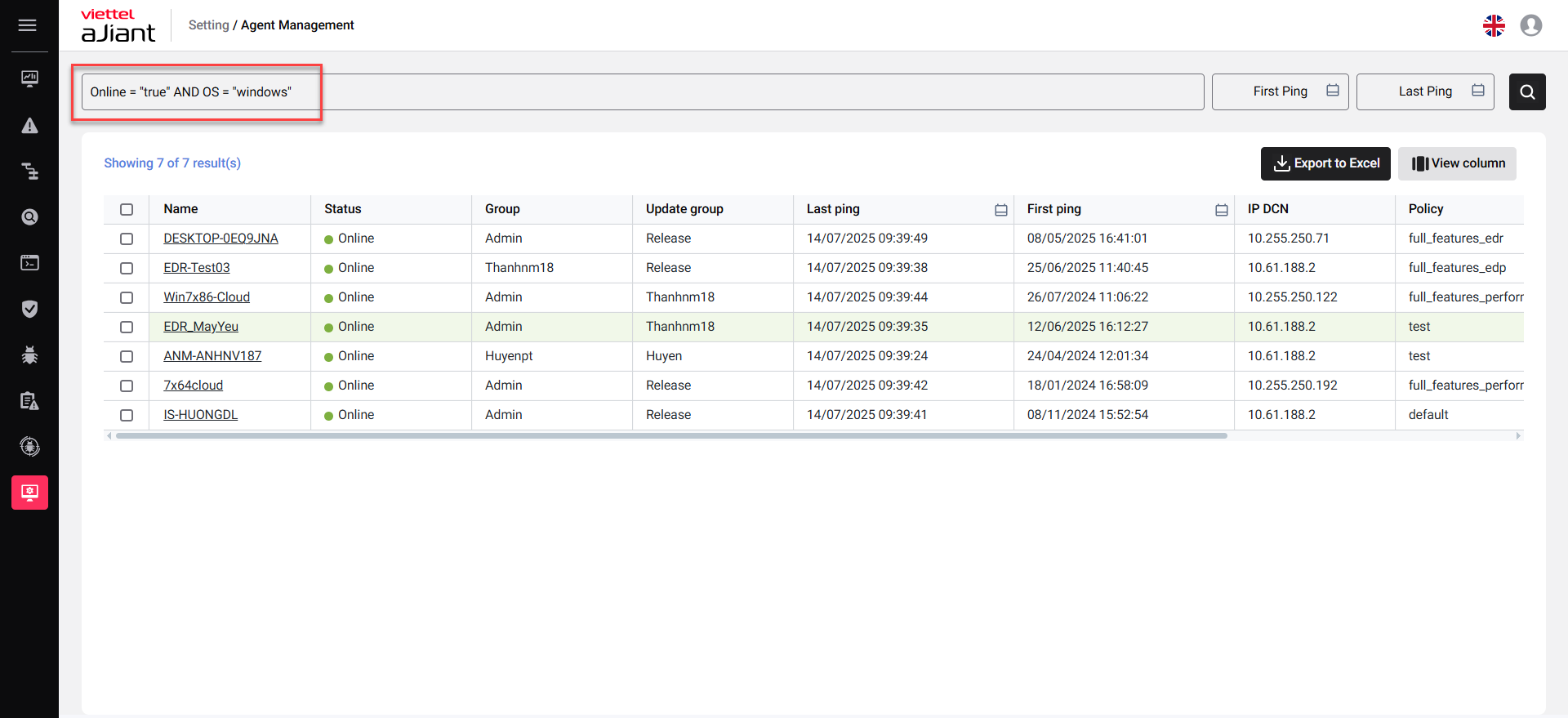Select the checkbox for IS-HUONGDL agent
The width and height of the screenshot is (1568, 718).
pyautogui.click(x=127, y=415)
